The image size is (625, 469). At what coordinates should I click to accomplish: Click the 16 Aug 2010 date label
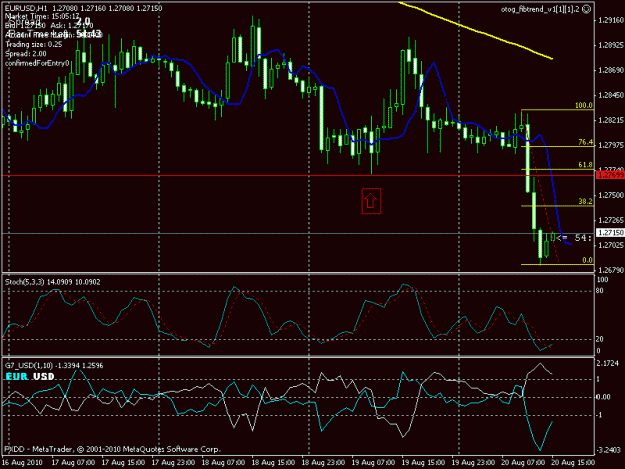pos(22,463)
